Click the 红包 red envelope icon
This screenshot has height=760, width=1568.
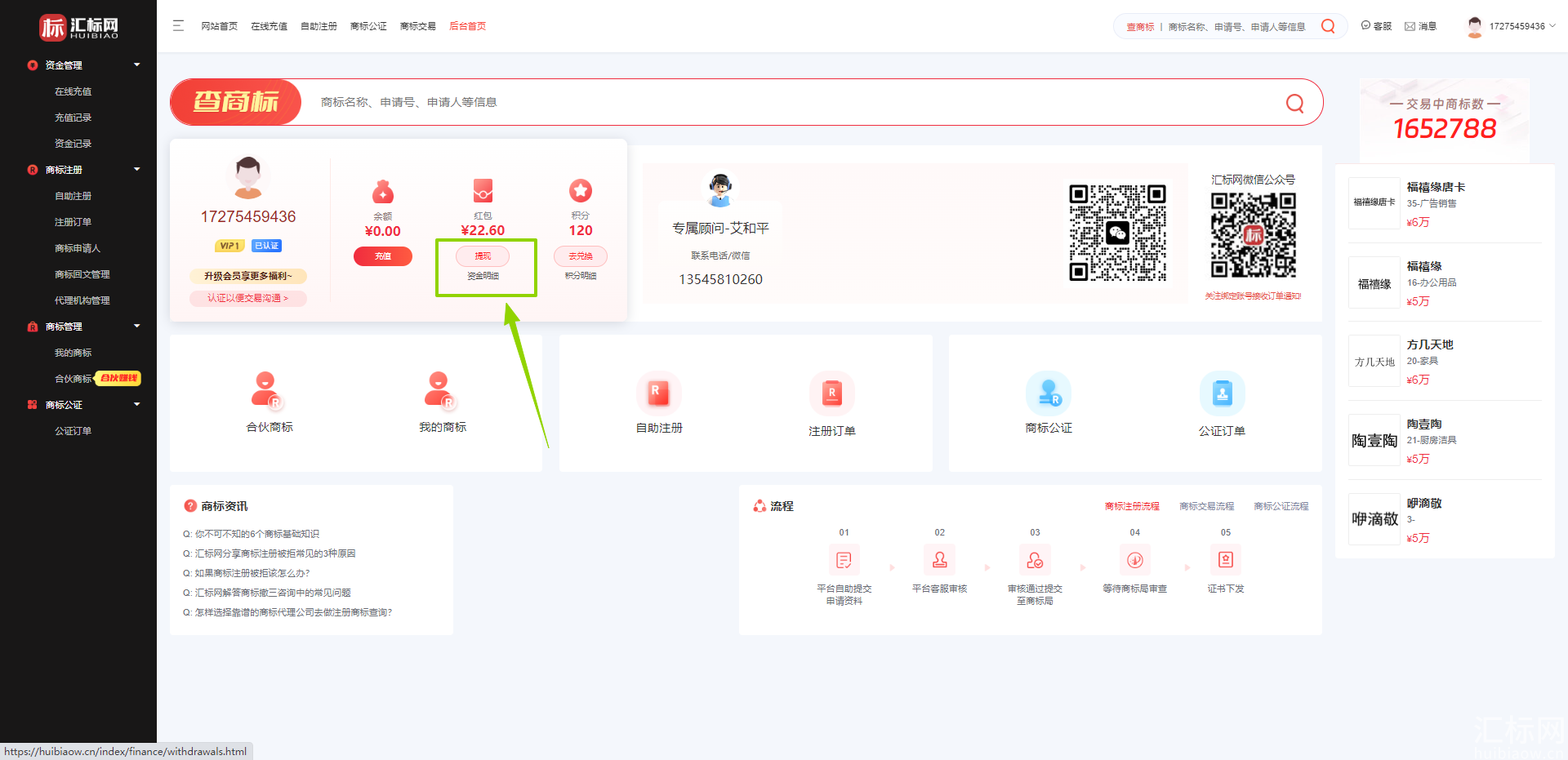[x=483, y=191]
